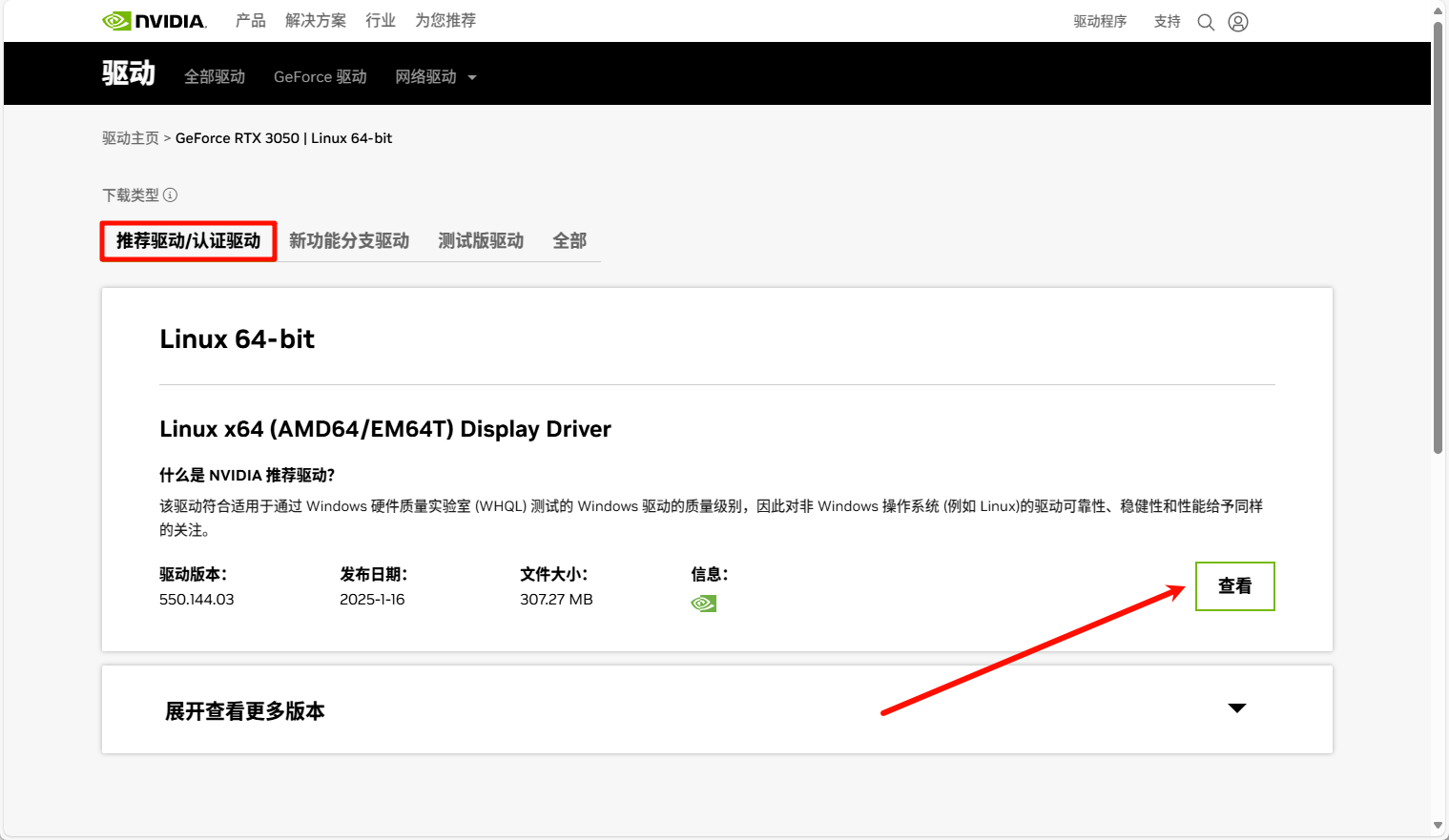The width and height of the screenshot is (1449, 840).
Task: Open the 行业 menu
Action: point(381,21)
